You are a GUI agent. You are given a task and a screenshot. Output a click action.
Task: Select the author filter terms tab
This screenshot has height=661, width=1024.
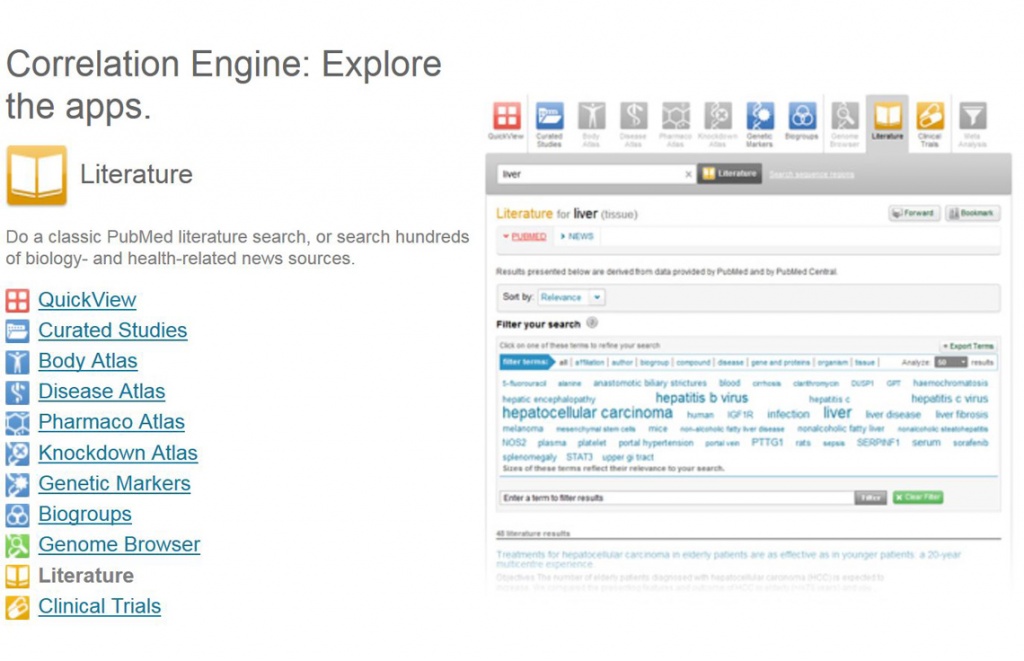click(x=622, y=363)
